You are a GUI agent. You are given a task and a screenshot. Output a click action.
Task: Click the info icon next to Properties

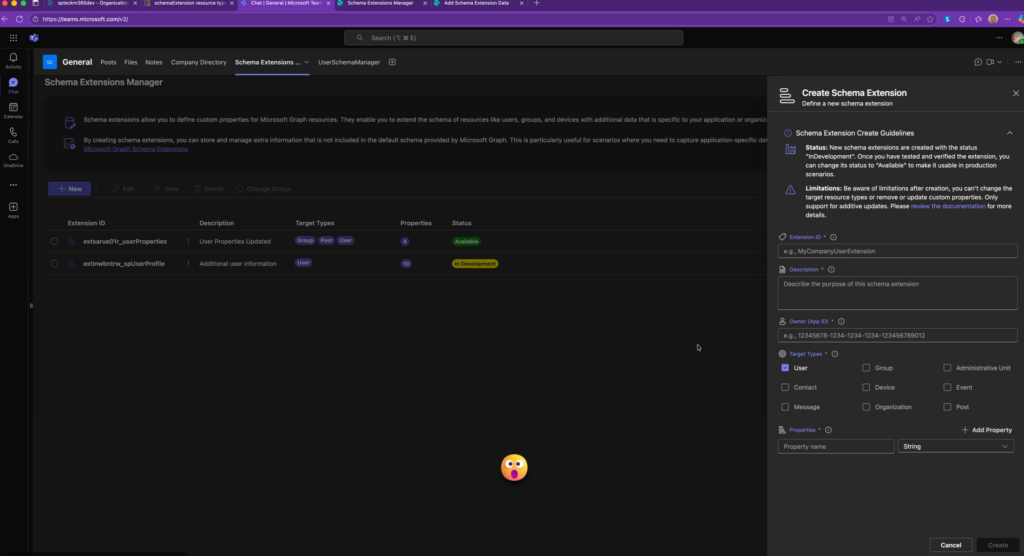828,430
